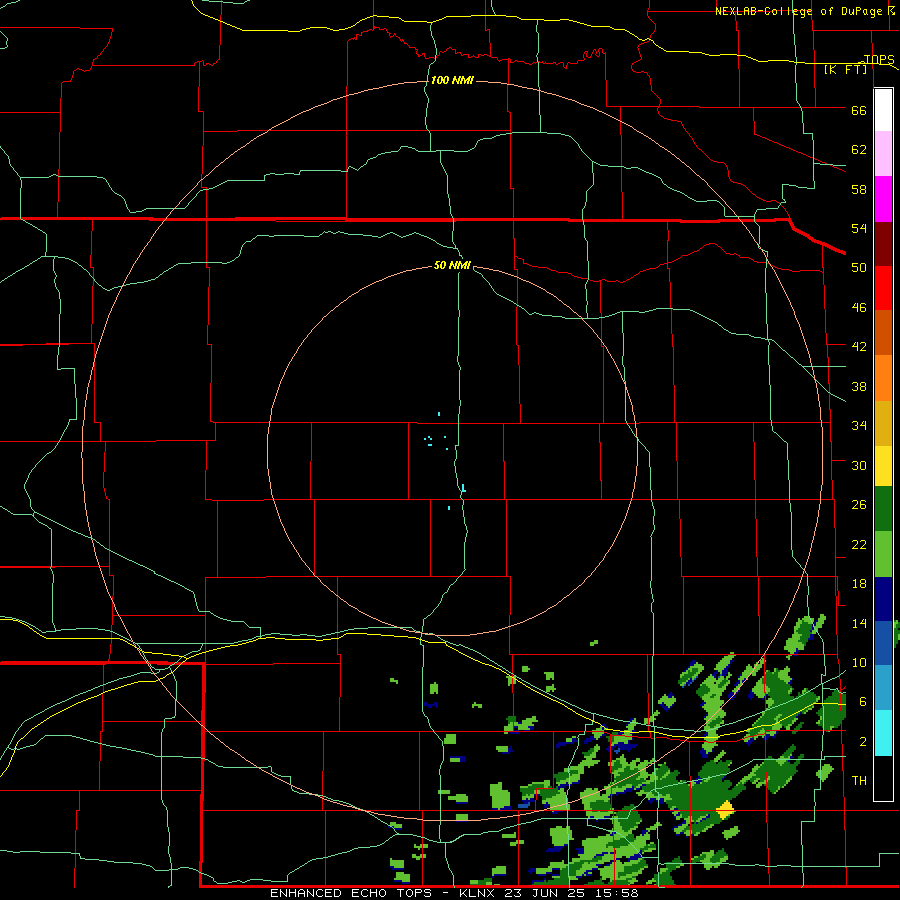
Task: Click the '50' legend value
Action: pyautogui.click(x=859, y=268)
